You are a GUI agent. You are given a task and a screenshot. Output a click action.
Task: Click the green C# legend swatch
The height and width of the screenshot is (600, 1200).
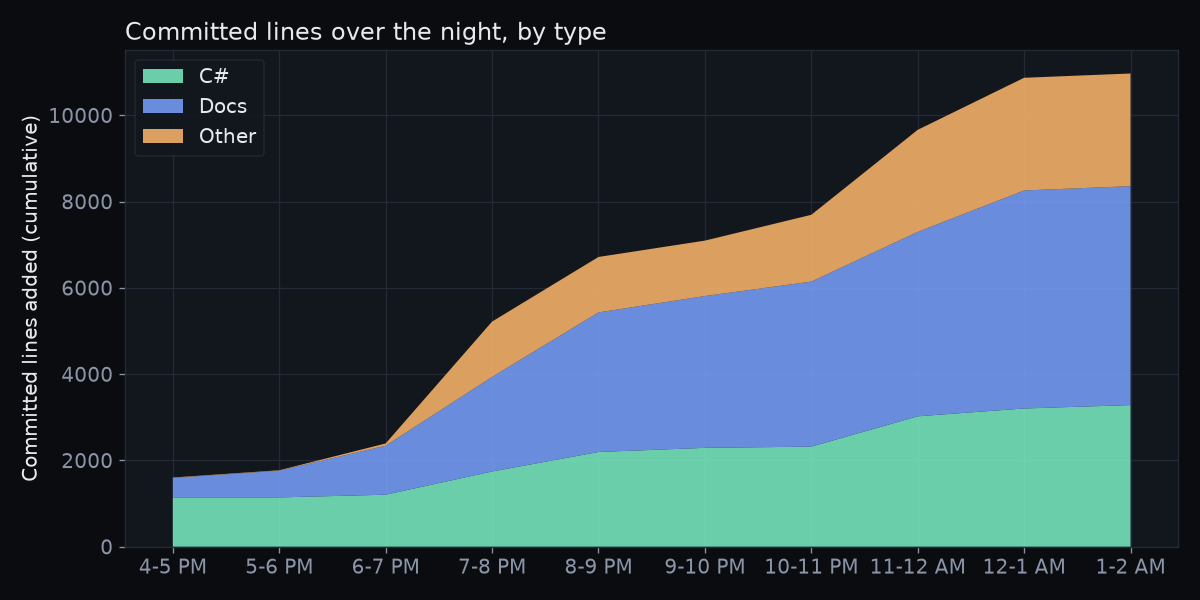coord(163,76)
